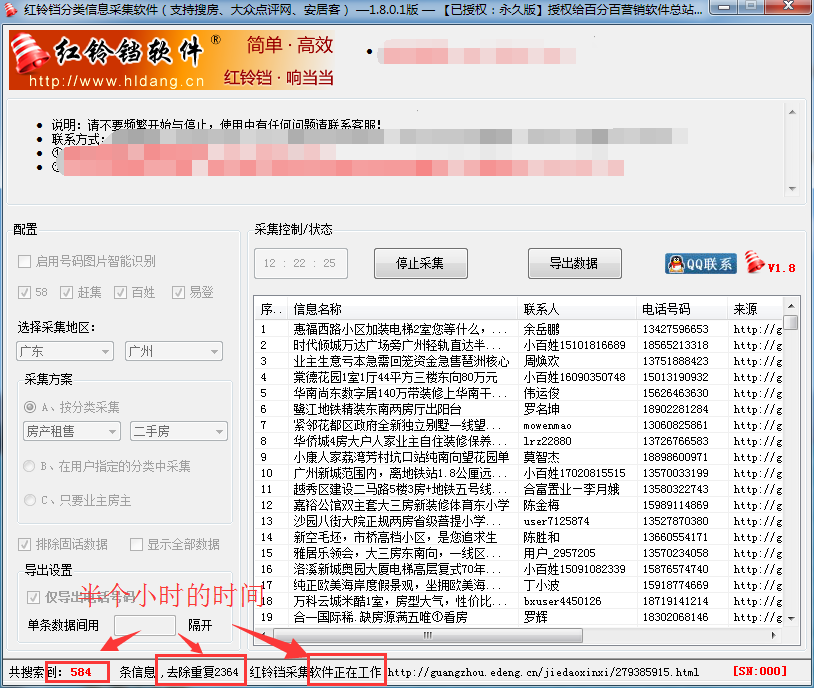Click phone number 13570033199
The height and width of the screenshot is (688, 814).
[675, 474]
